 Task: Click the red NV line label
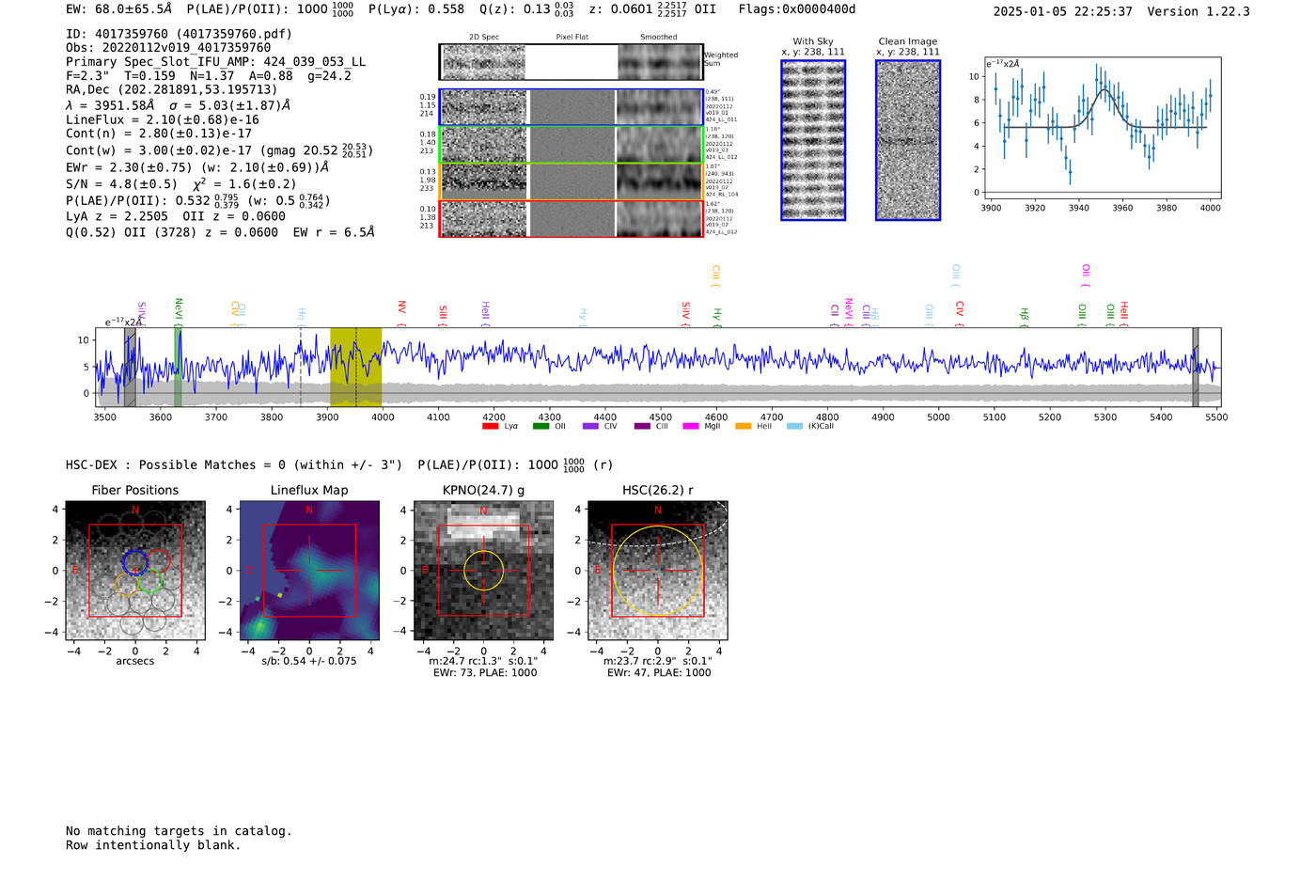click(401, 308)
